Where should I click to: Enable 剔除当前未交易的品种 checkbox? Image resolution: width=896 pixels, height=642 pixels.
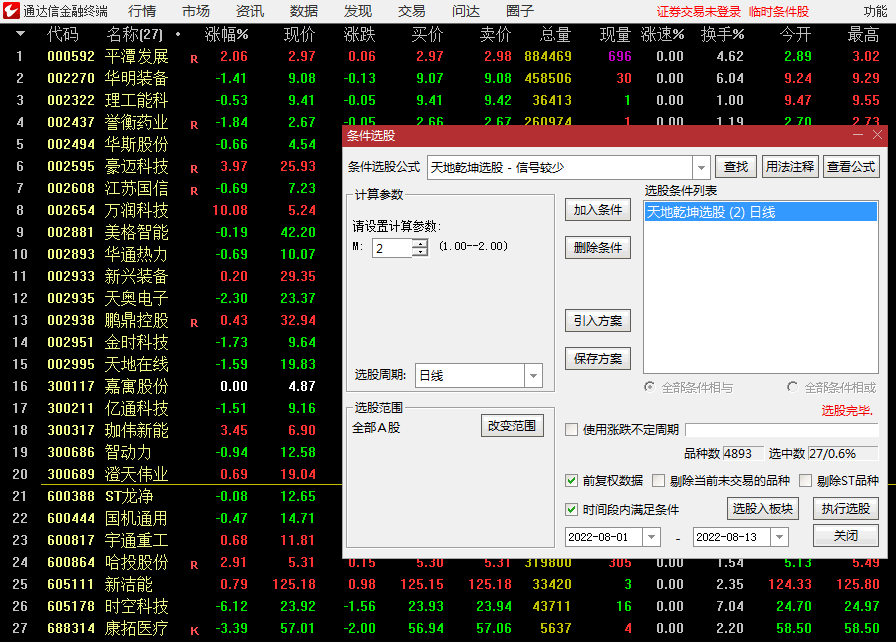[658, 480]
